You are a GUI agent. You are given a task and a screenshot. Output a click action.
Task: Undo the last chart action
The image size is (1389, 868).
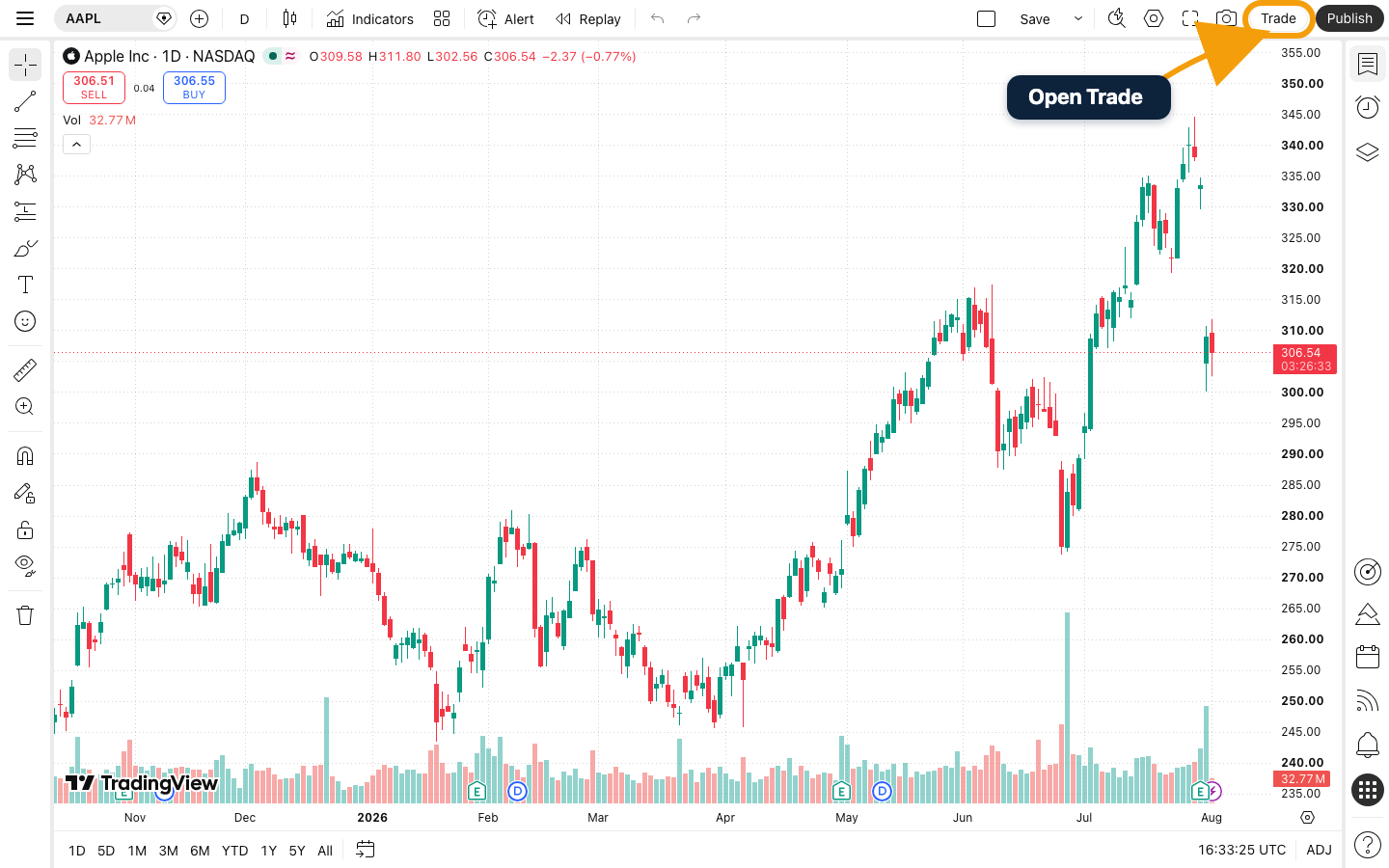658,18
